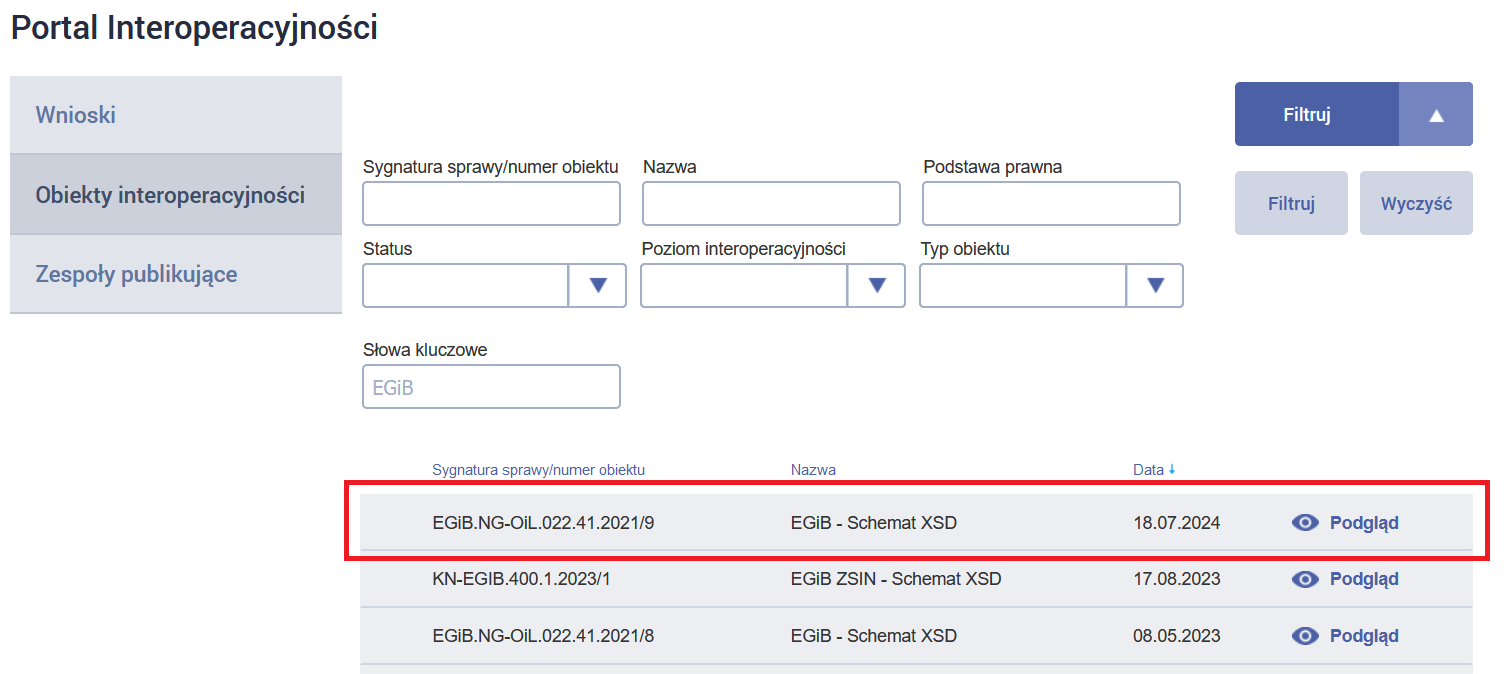Open the Status dropdown arrow
Screen dimensions: 1504x674
(x=598, y=286)
